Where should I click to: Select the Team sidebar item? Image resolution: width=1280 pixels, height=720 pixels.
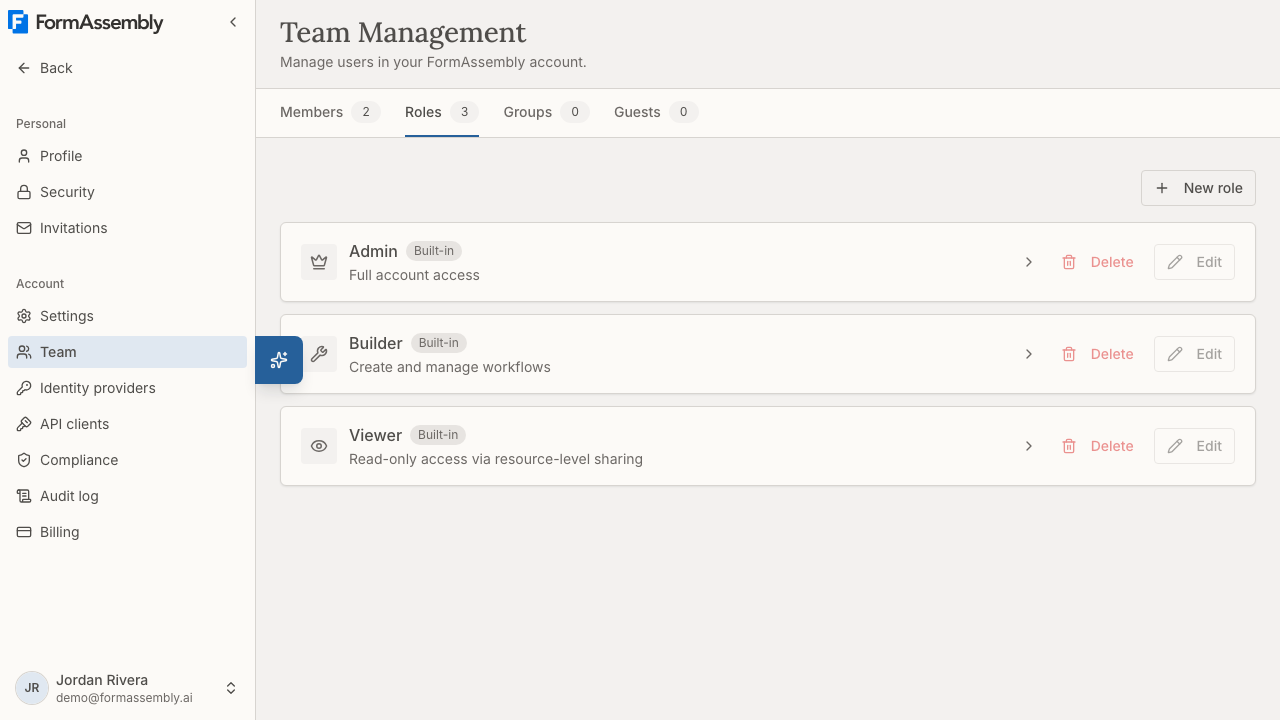pyautogui.click(x=127, y=352)
